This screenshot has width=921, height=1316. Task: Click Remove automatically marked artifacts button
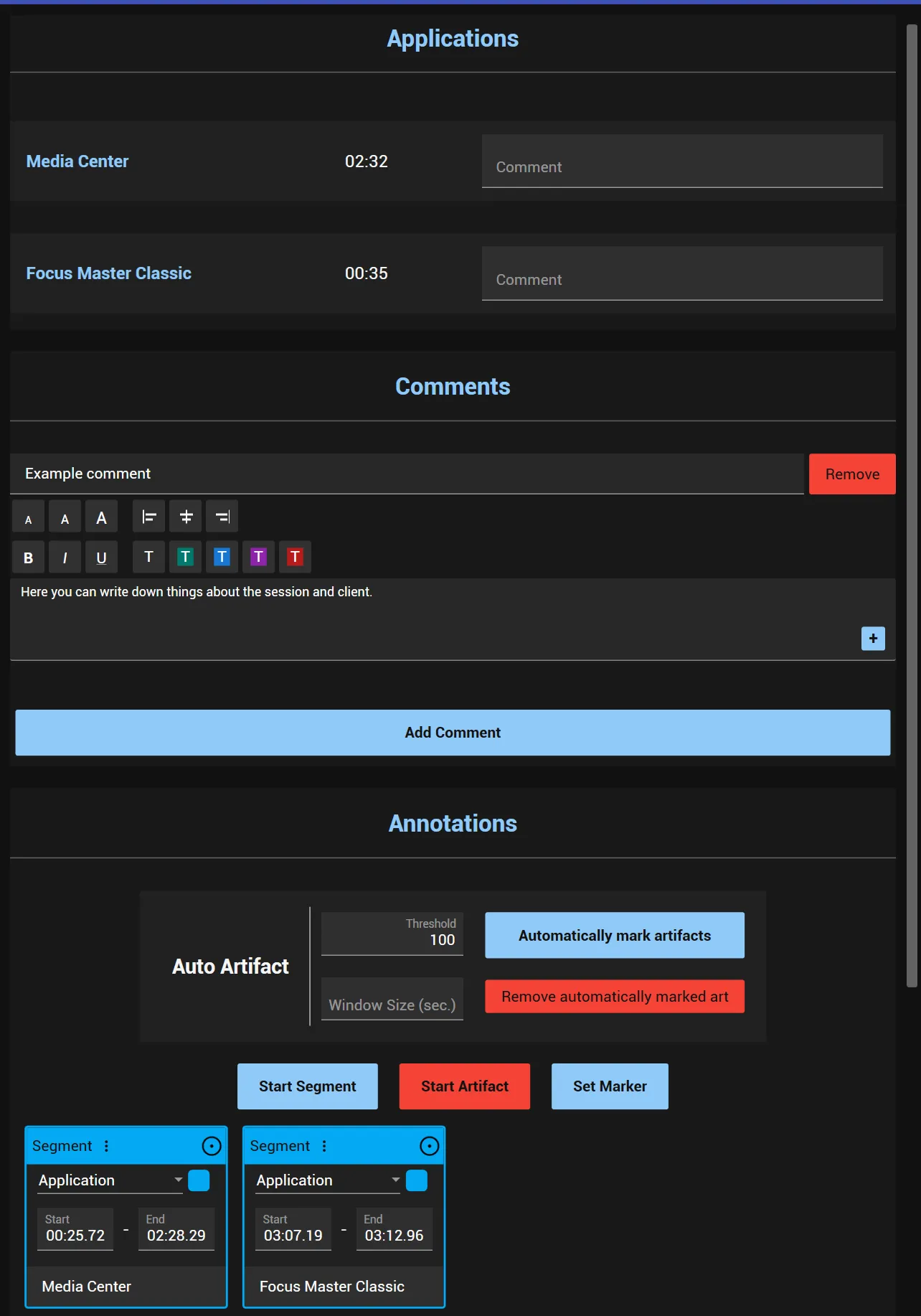click(615, 997)
